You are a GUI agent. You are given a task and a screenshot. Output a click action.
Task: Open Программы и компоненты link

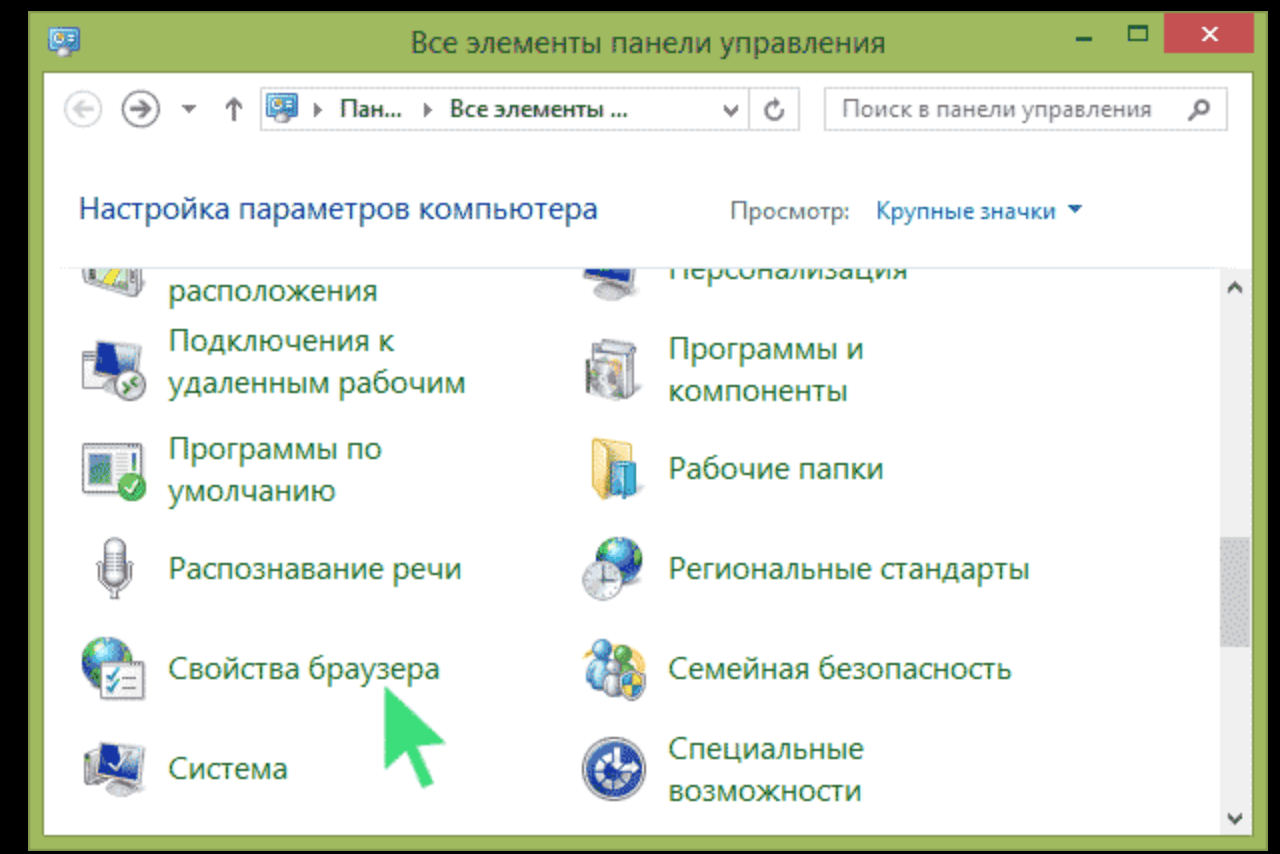click(766, 370)
